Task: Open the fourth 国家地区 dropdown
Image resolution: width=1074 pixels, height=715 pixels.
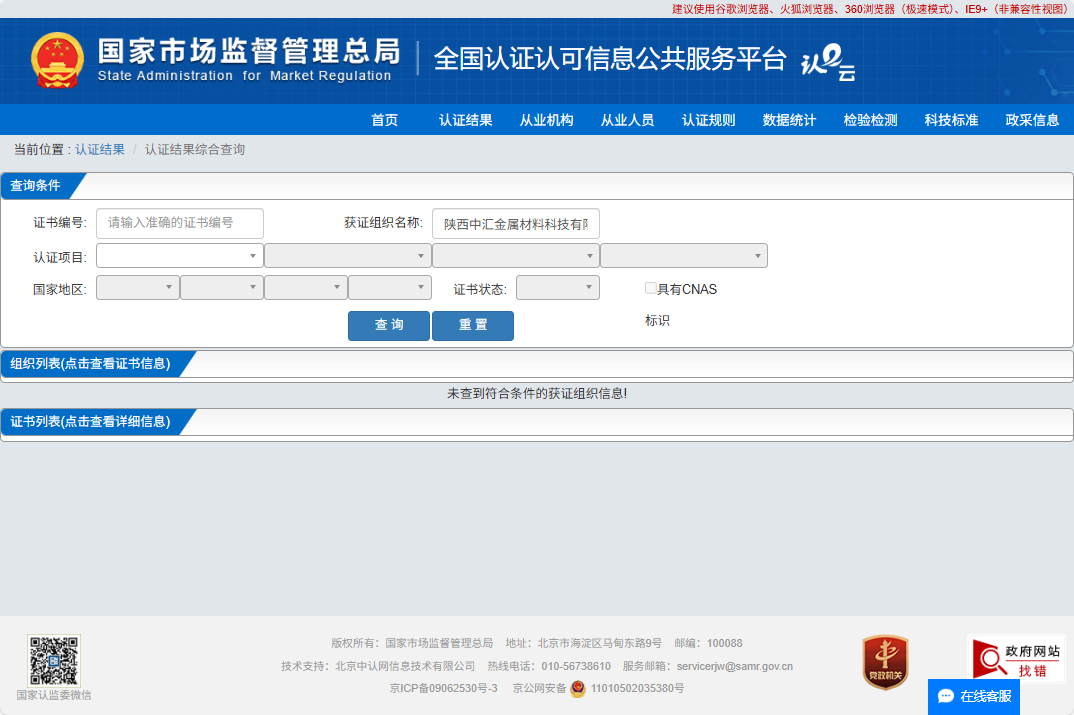Action: point(390,287)
